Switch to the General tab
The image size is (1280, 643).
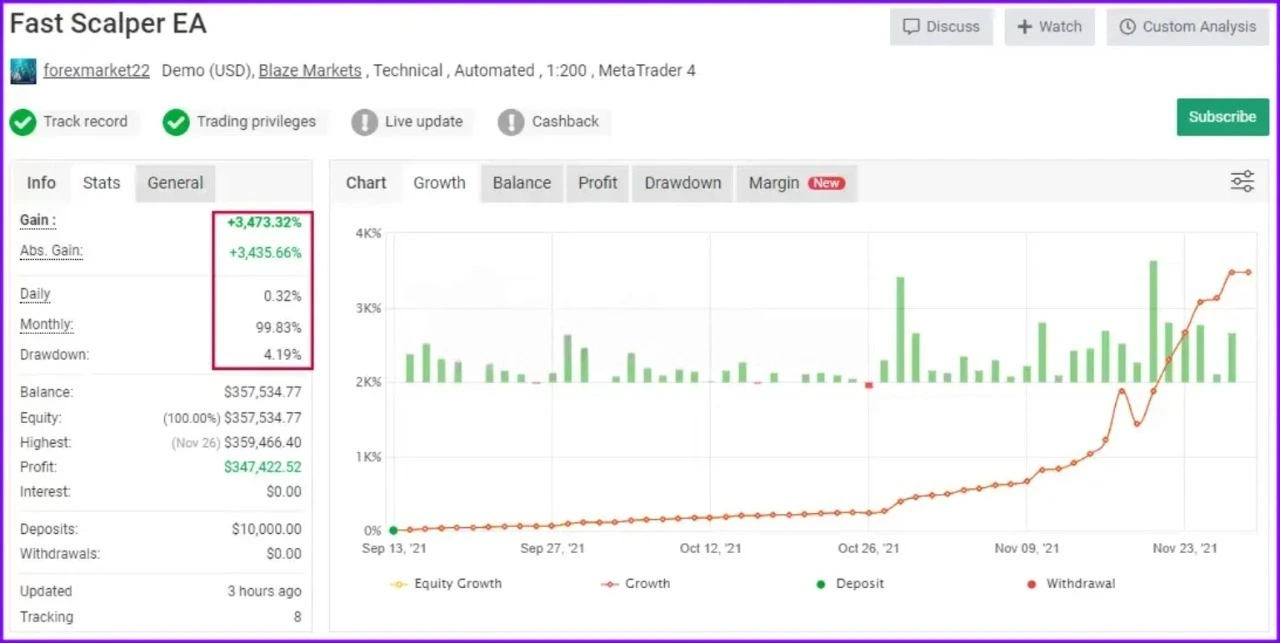(x=175, y=183)
